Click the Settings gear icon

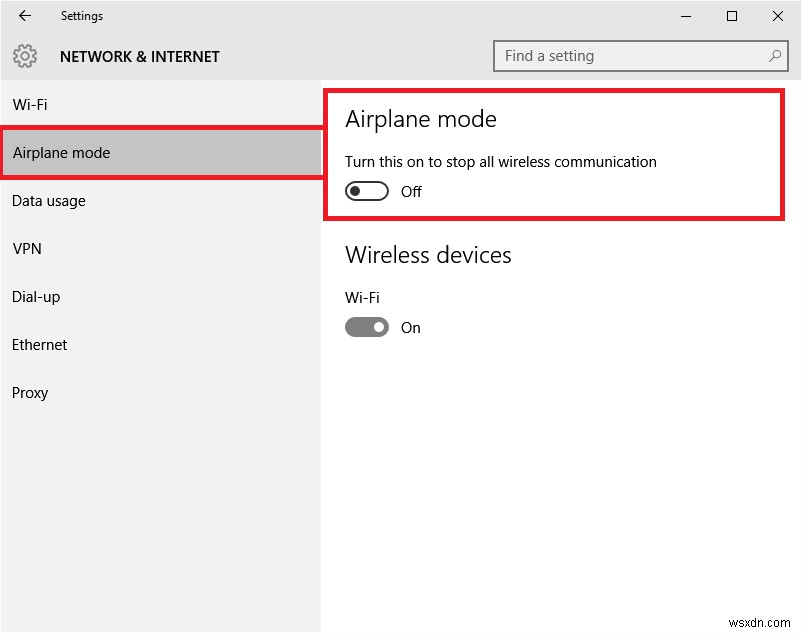(x=24, y=57)
